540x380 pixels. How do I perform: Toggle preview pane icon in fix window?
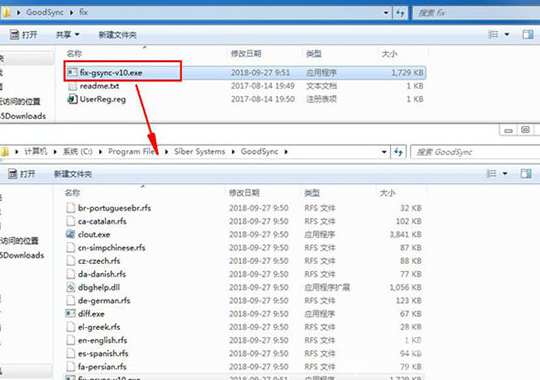coord(528,34)
